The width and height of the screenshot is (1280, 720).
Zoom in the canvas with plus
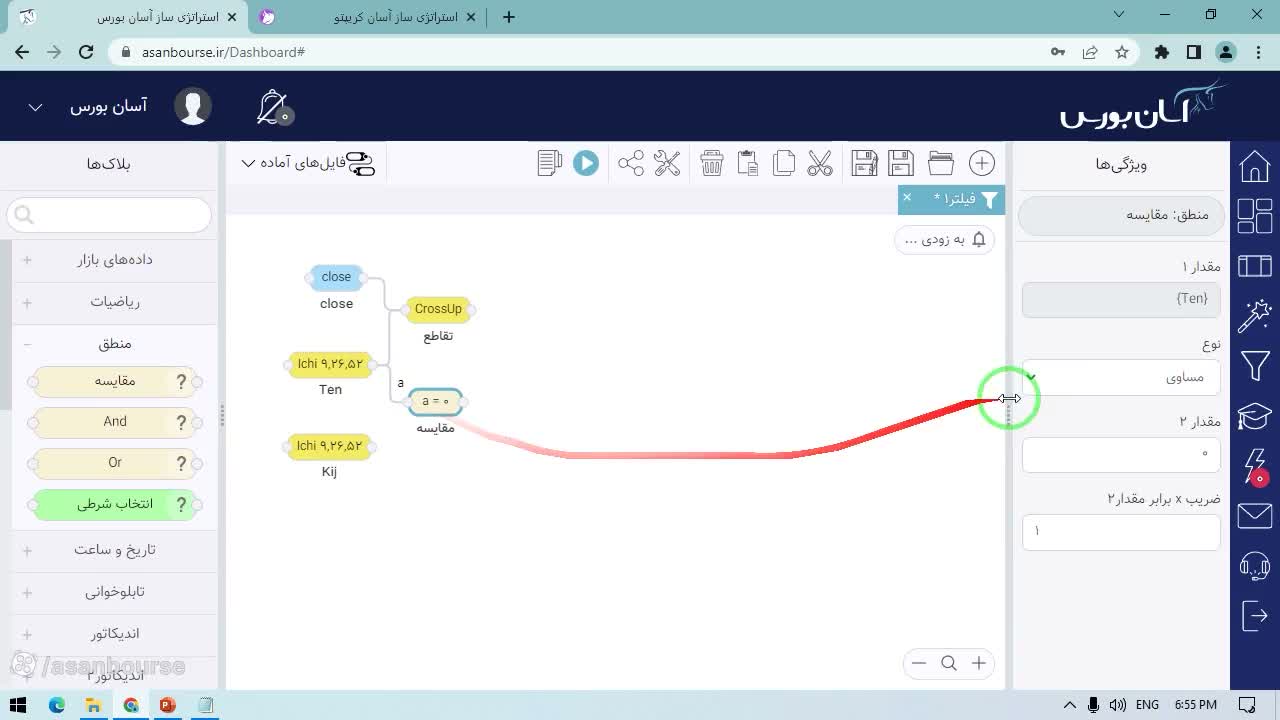click(979, 663)
